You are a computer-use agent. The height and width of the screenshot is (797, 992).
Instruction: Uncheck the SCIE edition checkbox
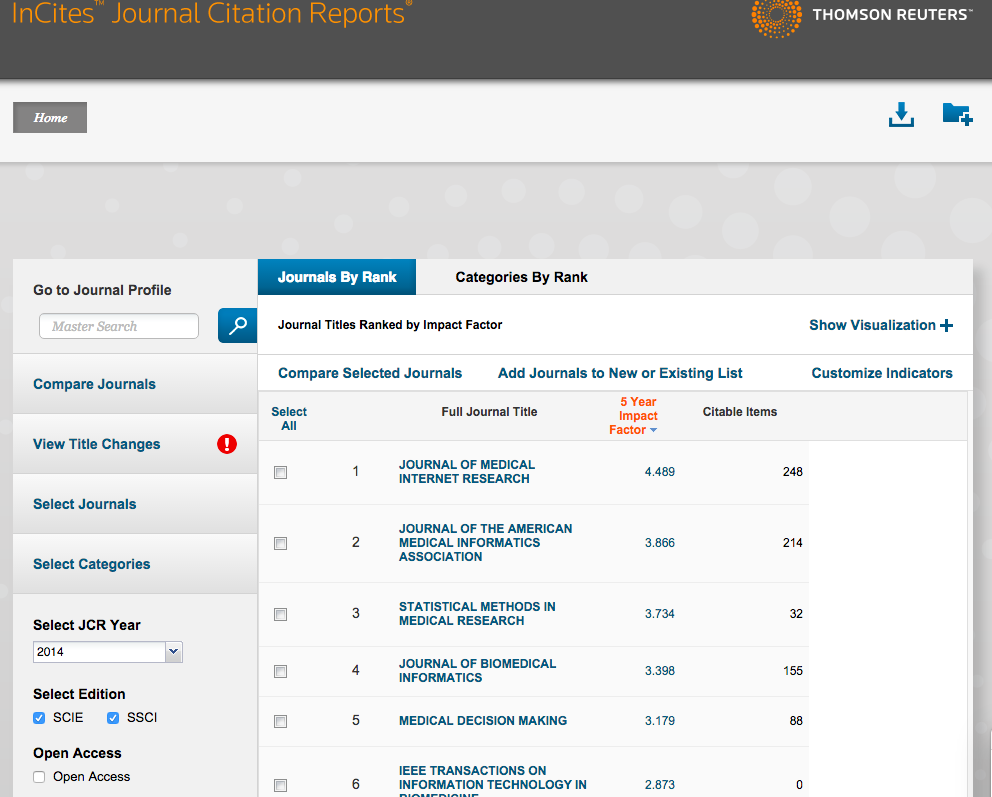(39, 717)
